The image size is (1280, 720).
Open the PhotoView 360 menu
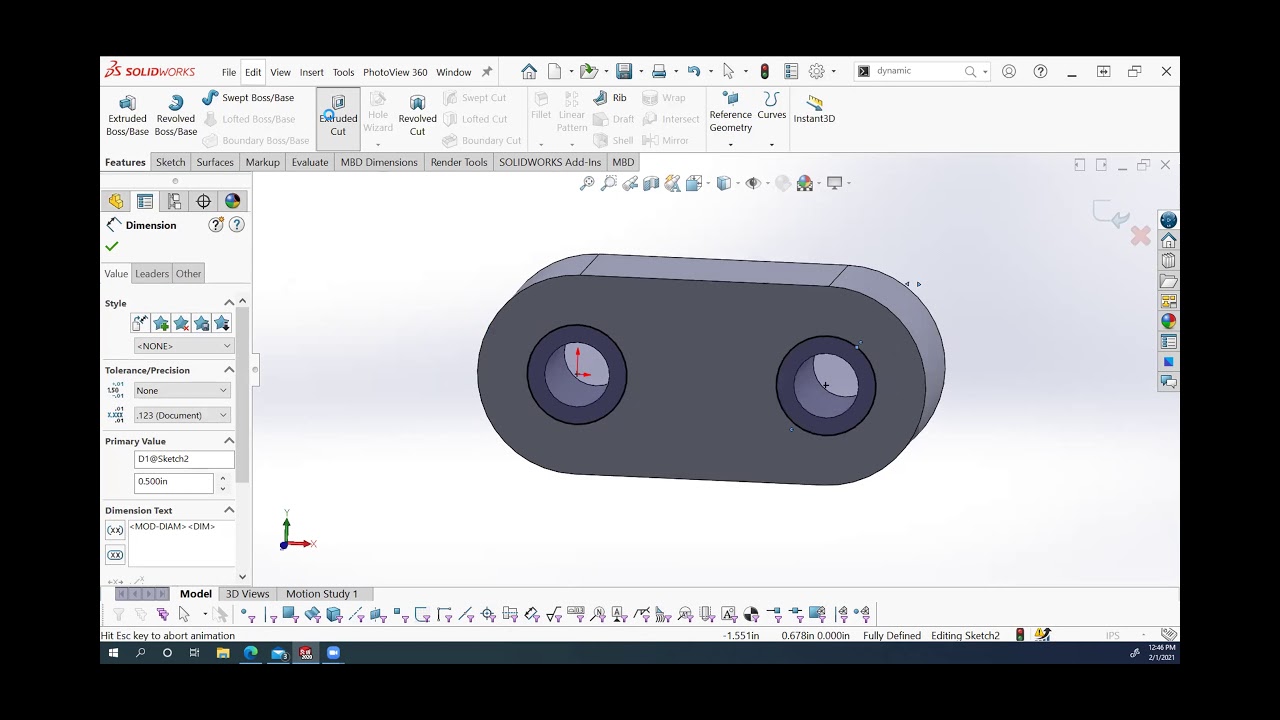pos(395,72)
